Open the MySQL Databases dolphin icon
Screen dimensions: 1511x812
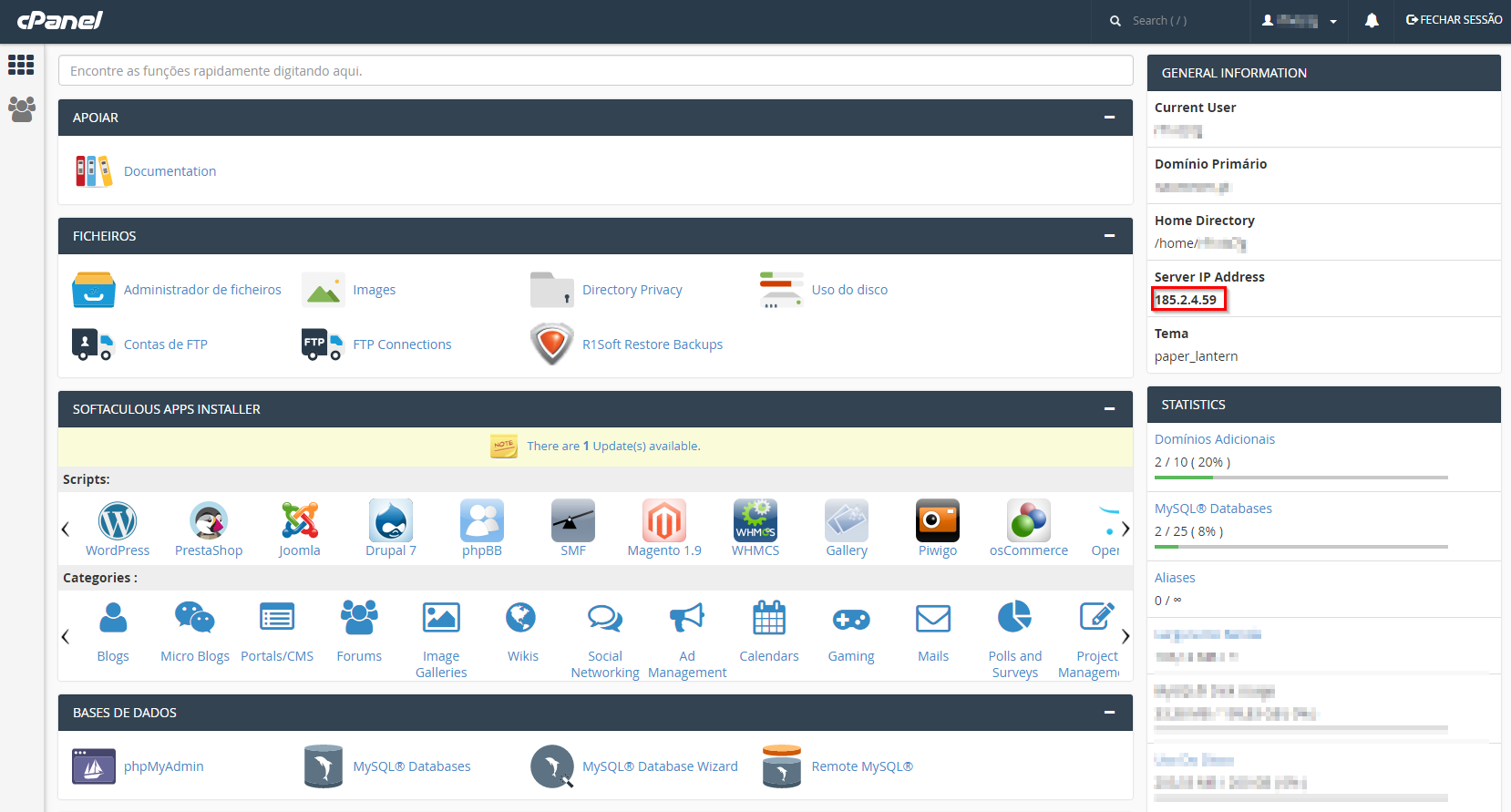(324, 766)
